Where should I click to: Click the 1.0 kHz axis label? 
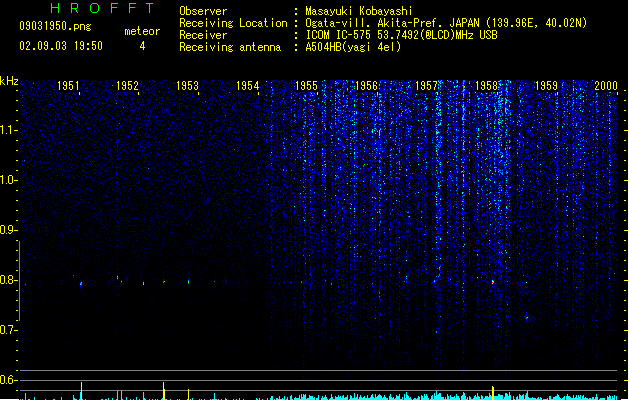[8, 180]
